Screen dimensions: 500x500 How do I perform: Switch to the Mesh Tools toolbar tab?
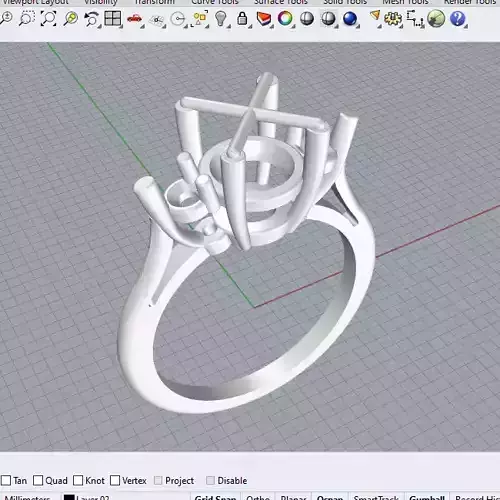(x=405, y=2)
